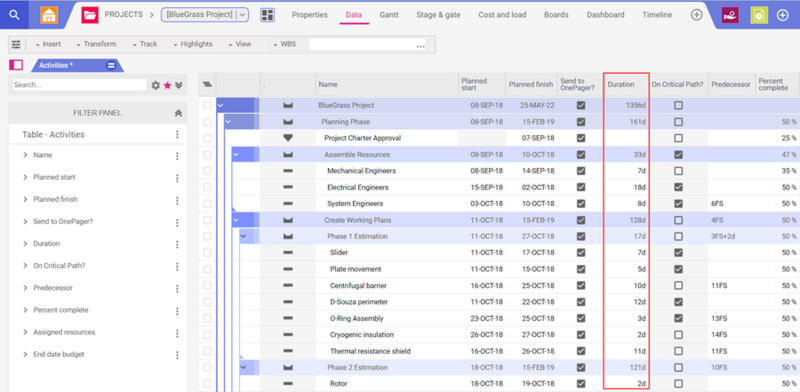Open options dots for Duration filter
This screenshot has height=392, width=800.
[x=177, y=244]
